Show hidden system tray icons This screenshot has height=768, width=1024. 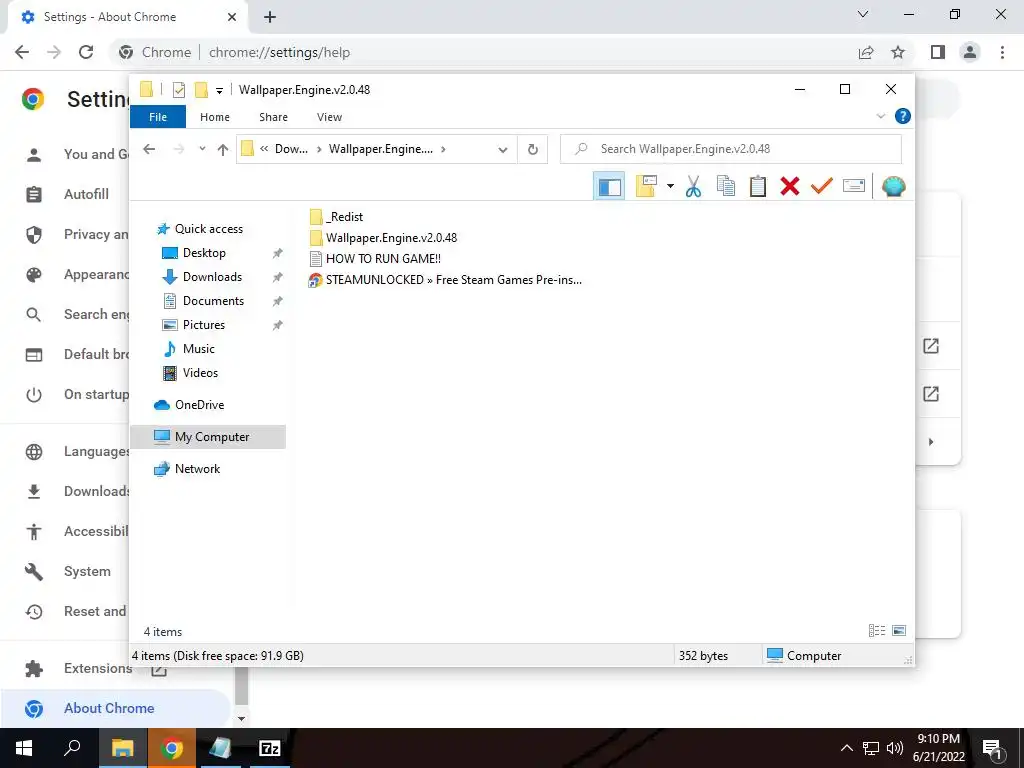point(846,748)
